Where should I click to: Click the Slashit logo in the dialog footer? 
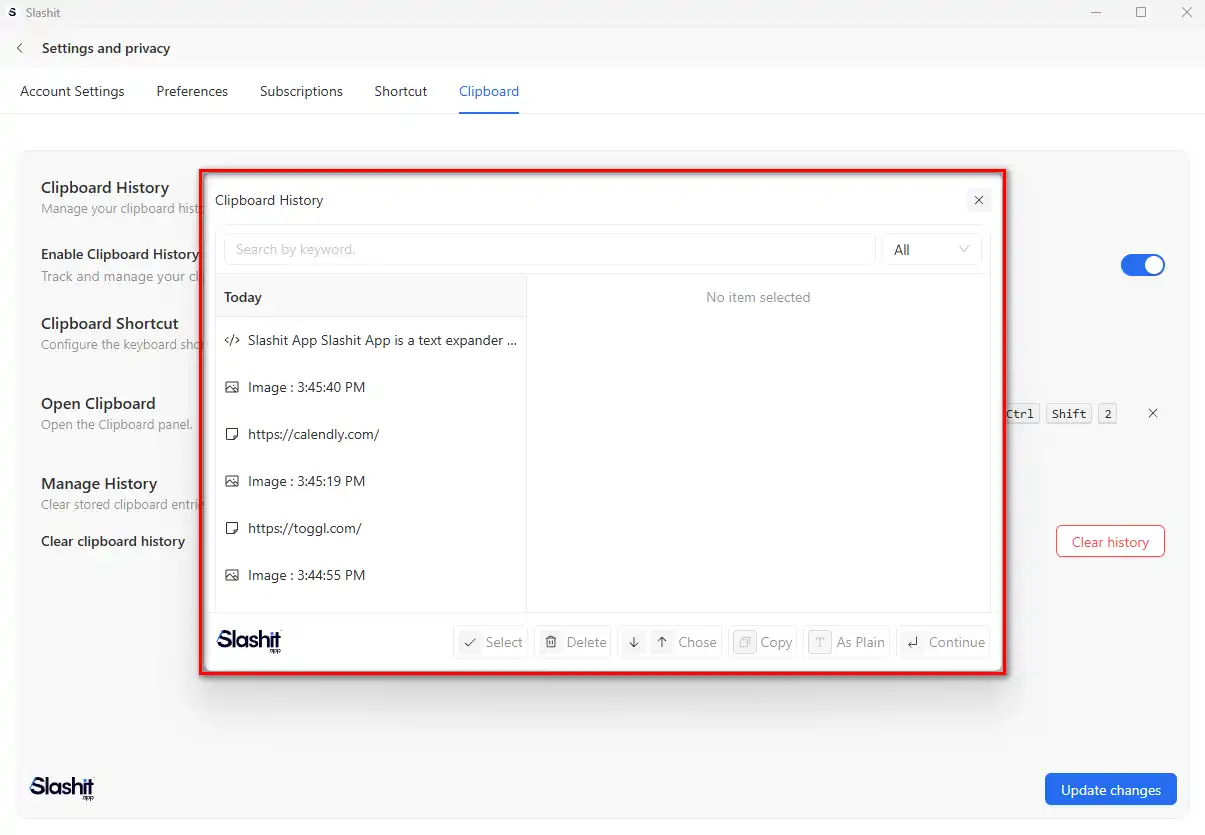click(250, 641)
